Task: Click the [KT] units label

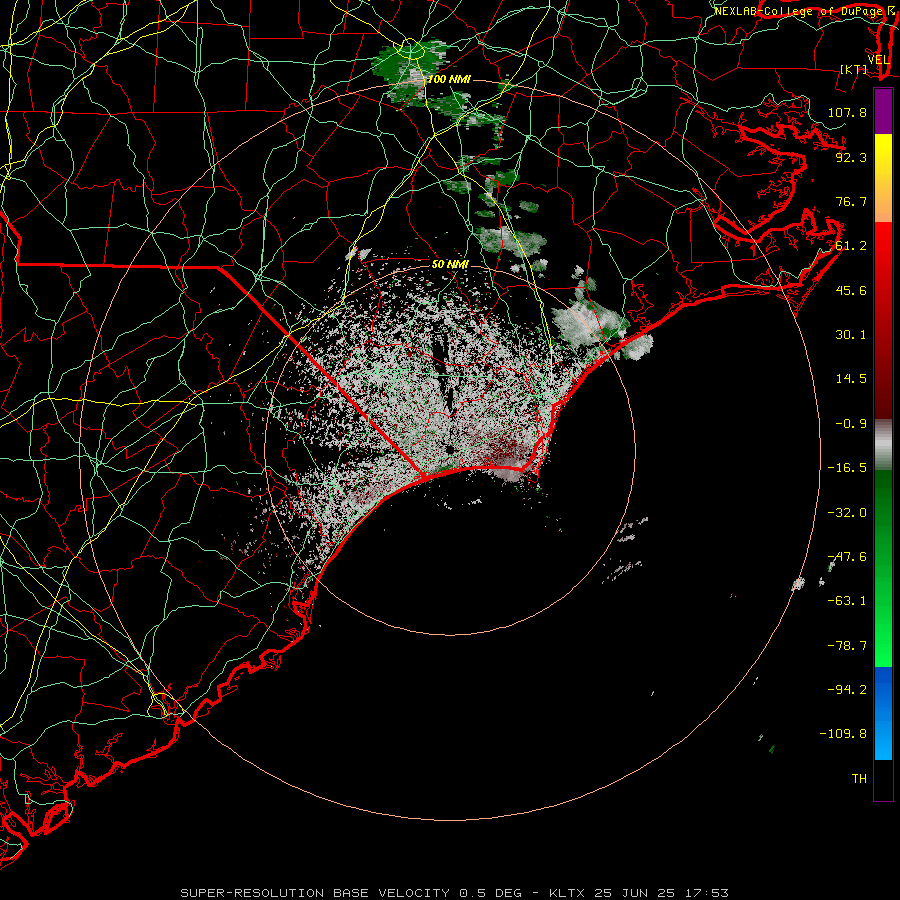Action: click(854, 69)
